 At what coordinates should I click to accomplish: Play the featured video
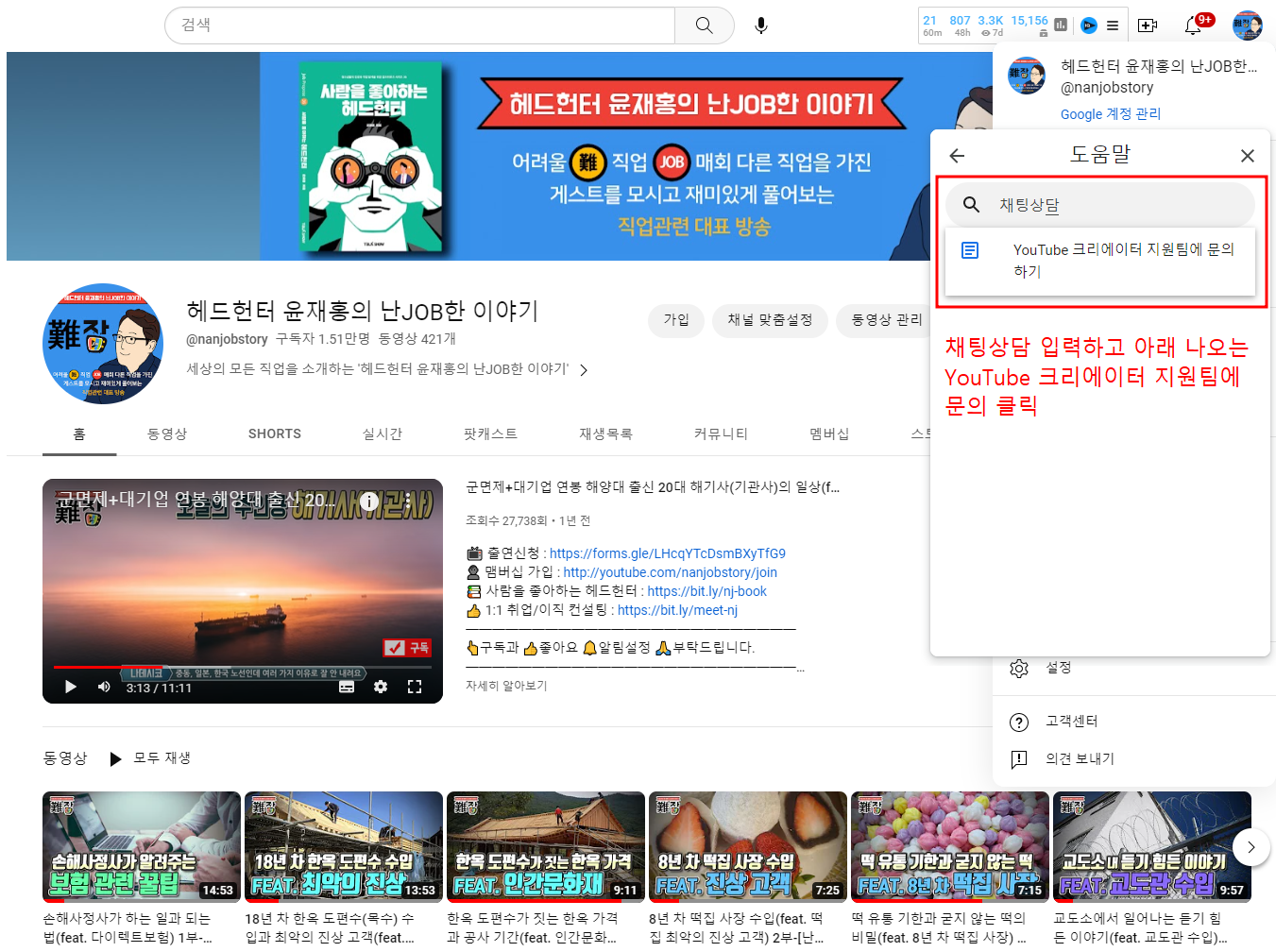(71, 687)
